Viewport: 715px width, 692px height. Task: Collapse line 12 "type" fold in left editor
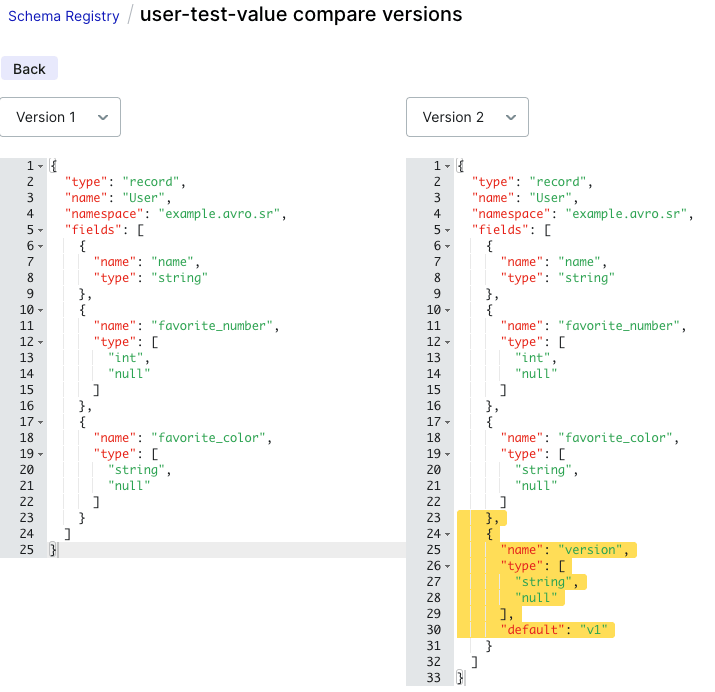pyautogui.click(x=41, y=342)
